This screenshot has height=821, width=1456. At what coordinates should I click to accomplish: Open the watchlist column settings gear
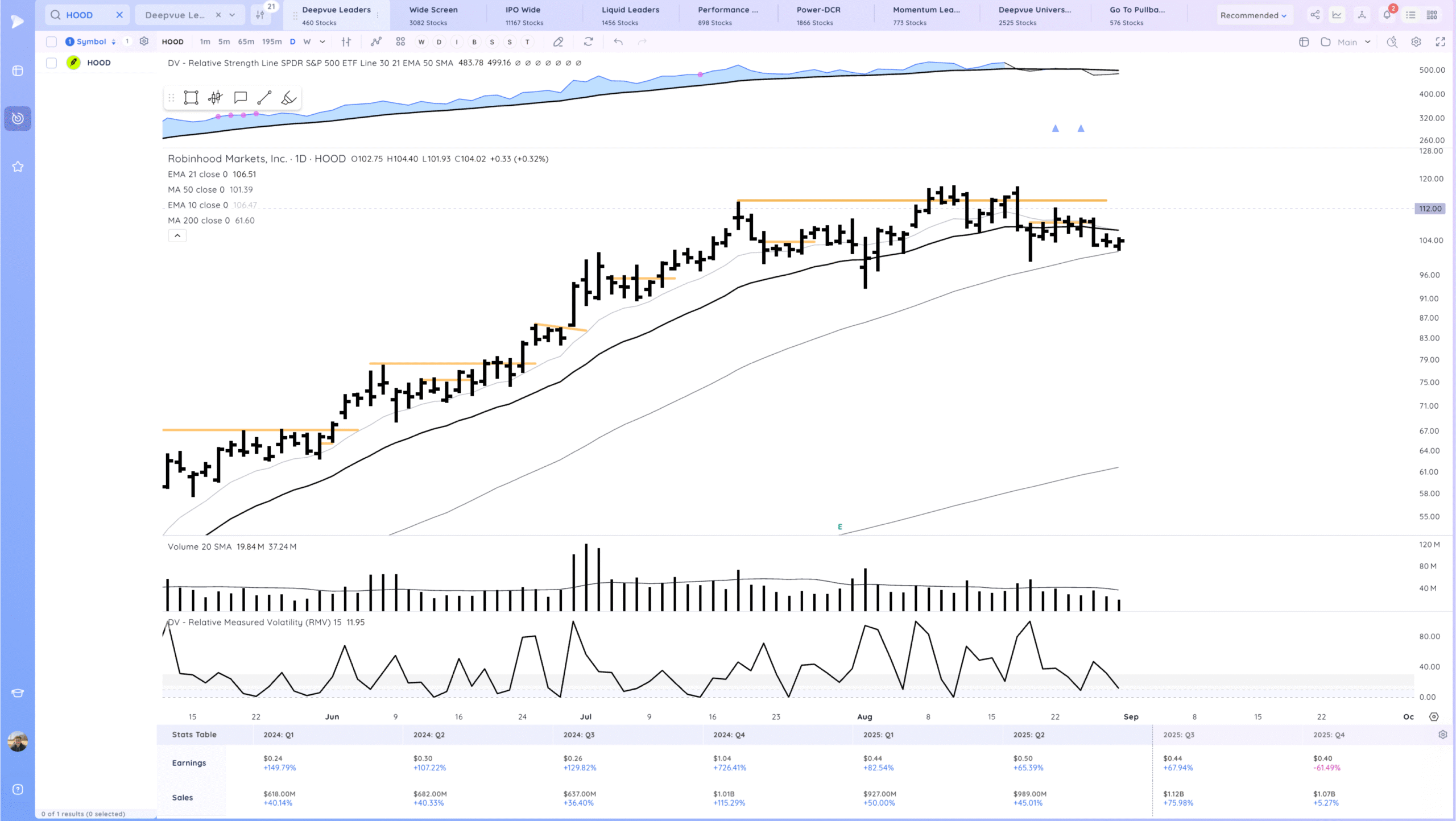[144, 42]
